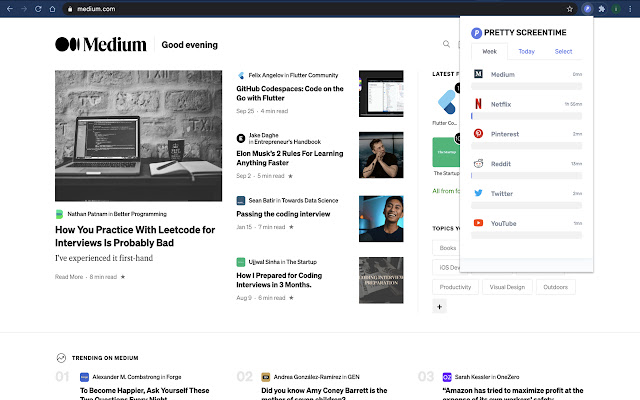Image resolution: width=640 pixels, height=400 pixels.
Task: Click the Elon Musk article thumbnail
Action: pyautogui.click(x=381, y=155)
